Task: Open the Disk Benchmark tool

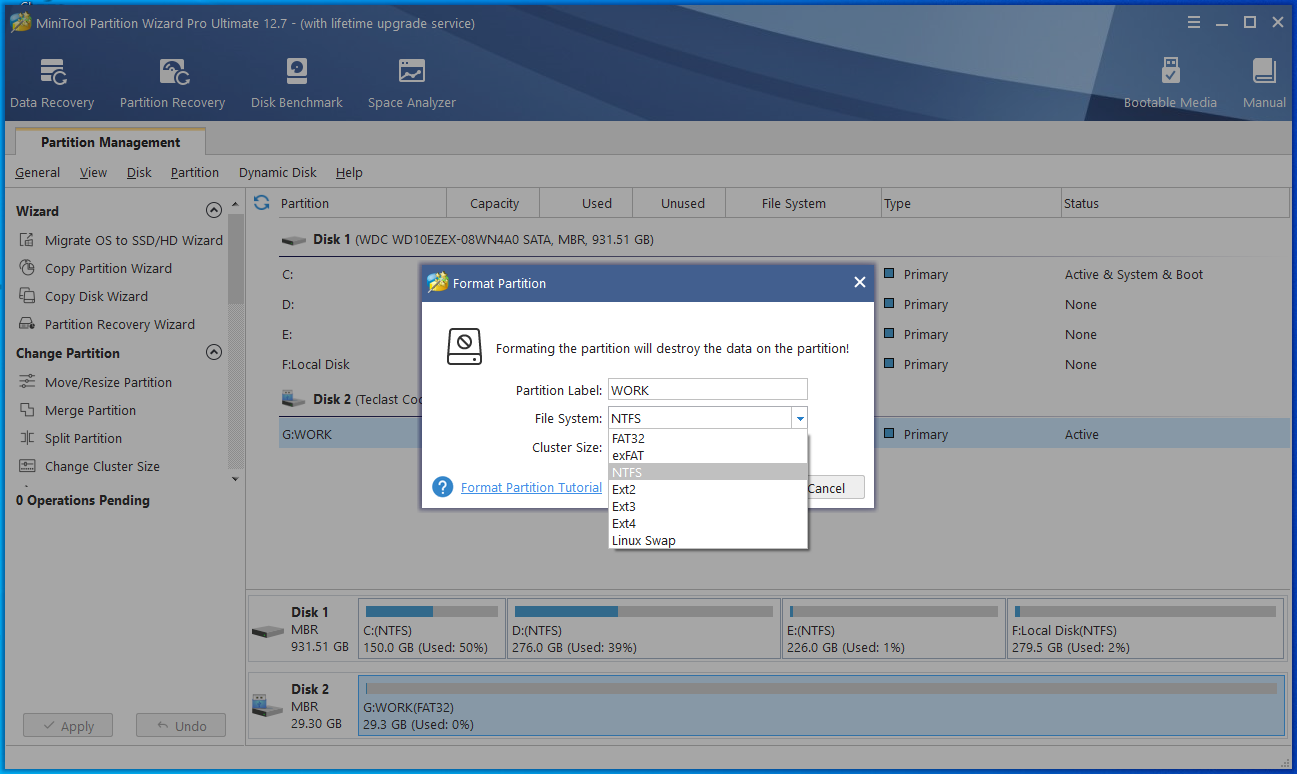Action: click(x=296, y=80)
